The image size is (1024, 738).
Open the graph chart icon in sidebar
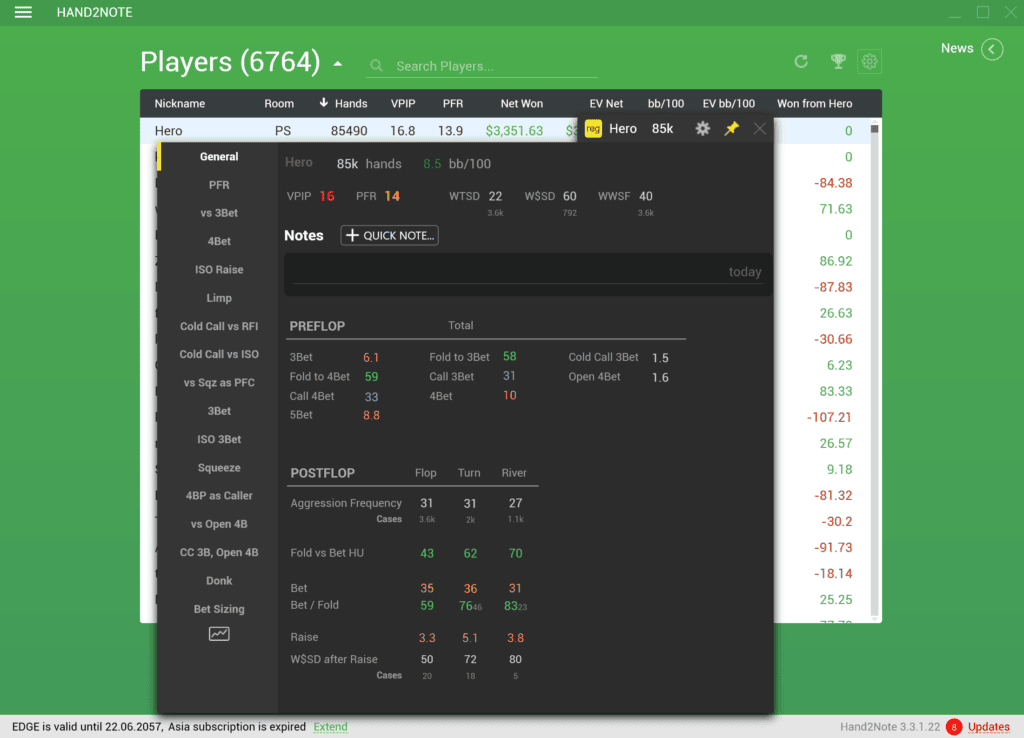click(219, 634)
